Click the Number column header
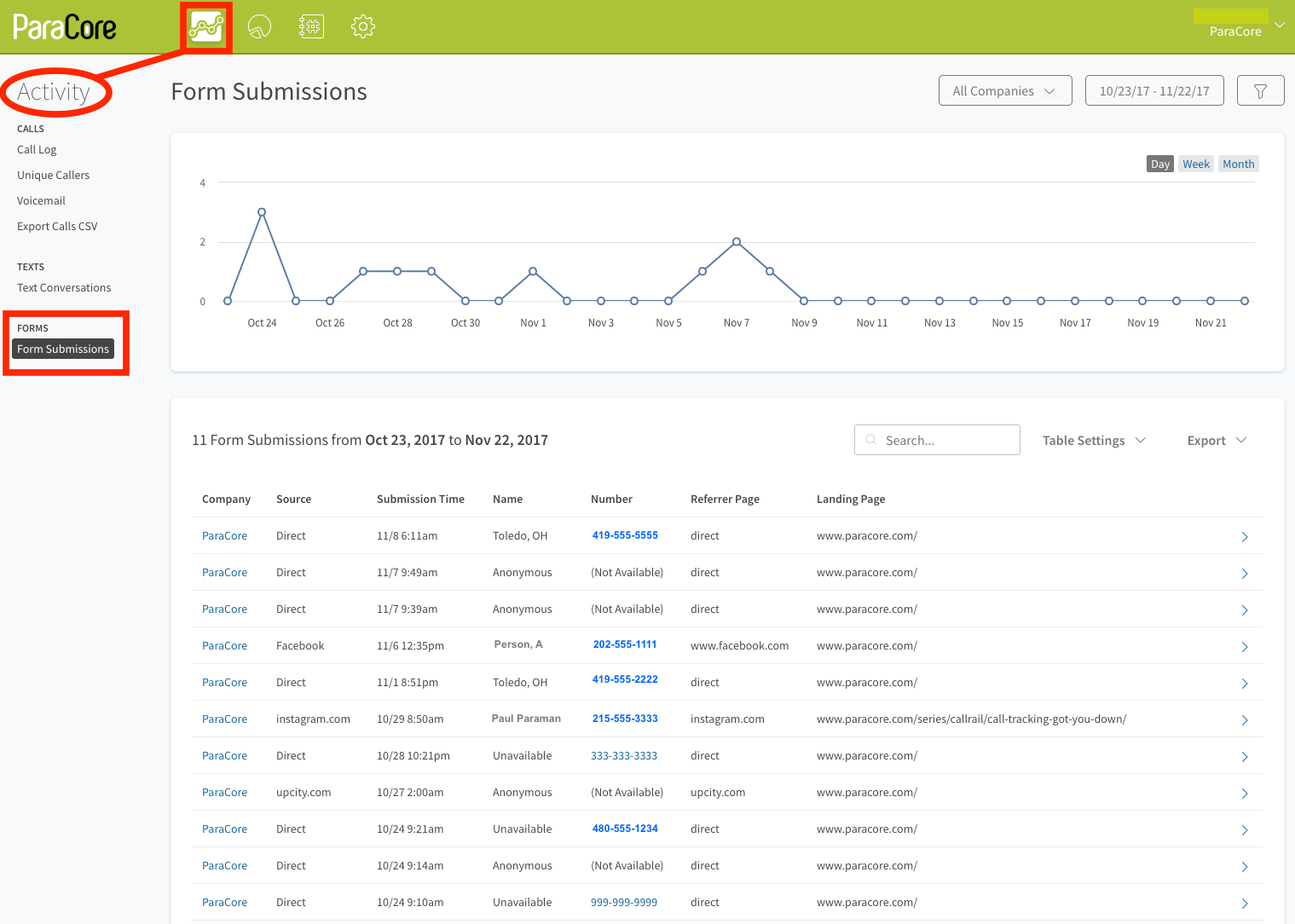The image size is (1295, 924). click(611, 499)
